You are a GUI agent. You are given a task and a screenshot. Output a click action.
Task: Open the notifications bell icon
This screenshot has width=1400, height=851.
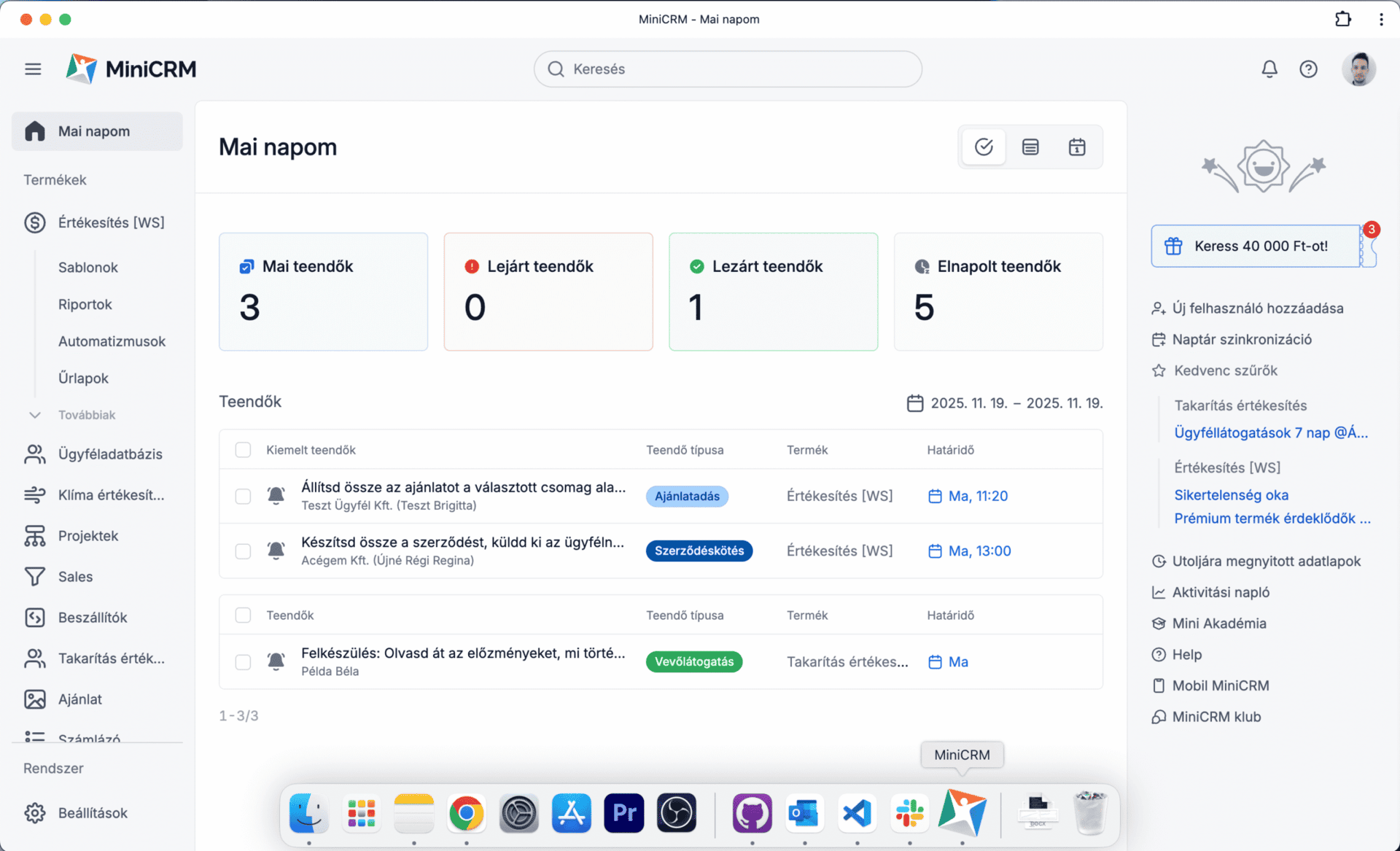[1269, 69]
